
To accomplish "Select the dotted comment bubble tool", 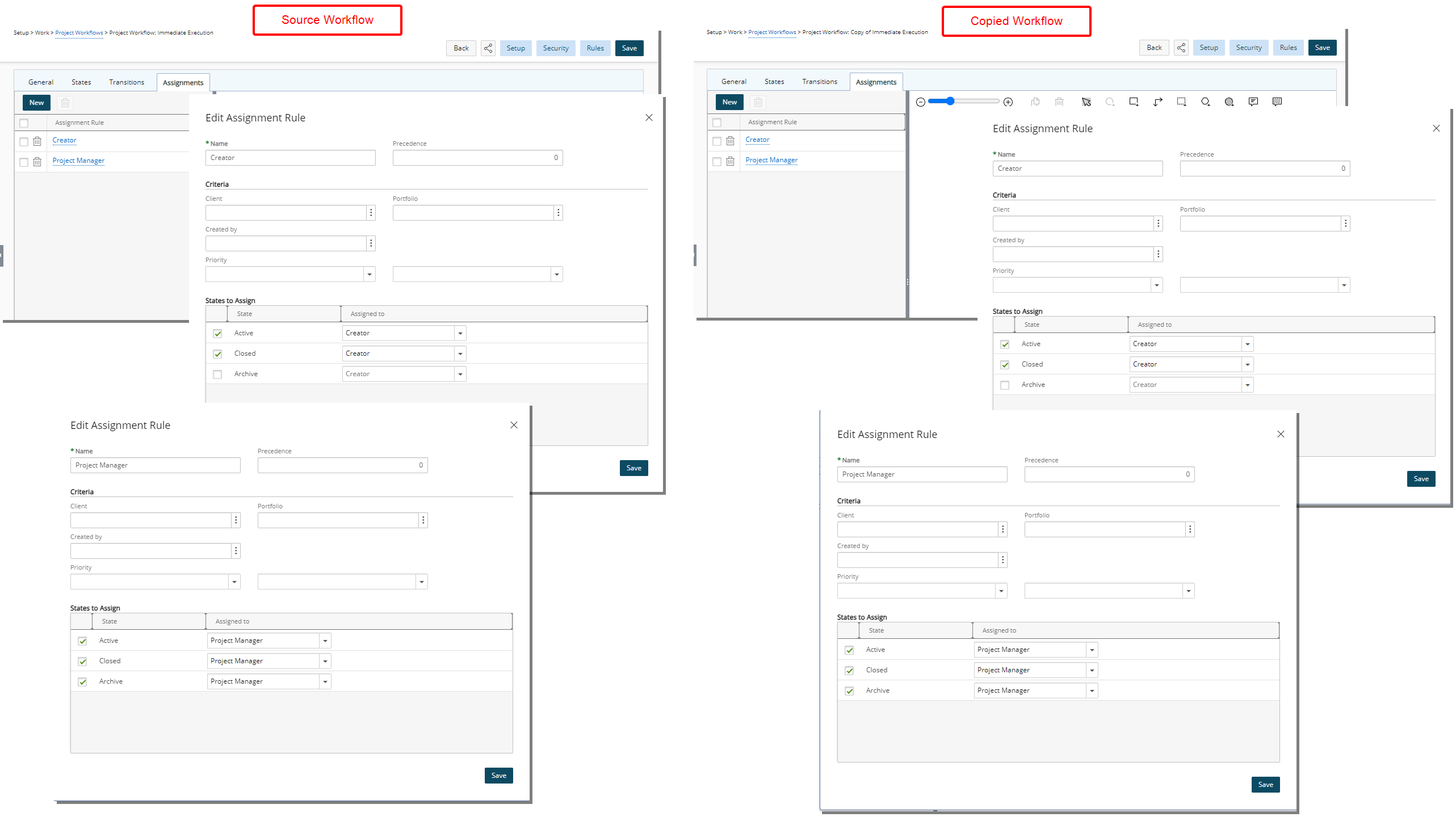I will (x=1277, y=102).
